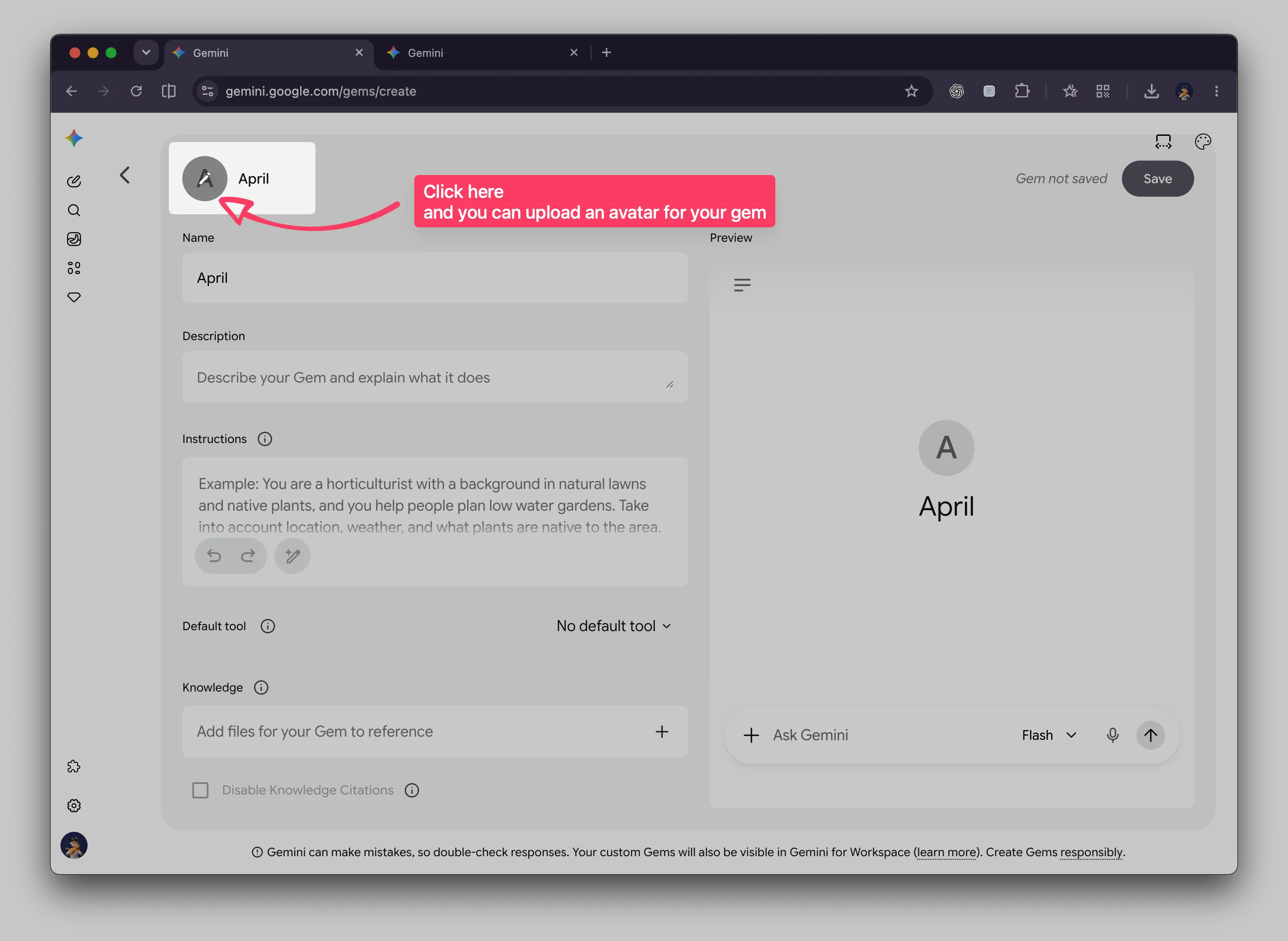Screen dimensions: 1288x941
Task: Click the reader extension icon in toolbar
Action: pyautogui.click(x=989, y=91)
